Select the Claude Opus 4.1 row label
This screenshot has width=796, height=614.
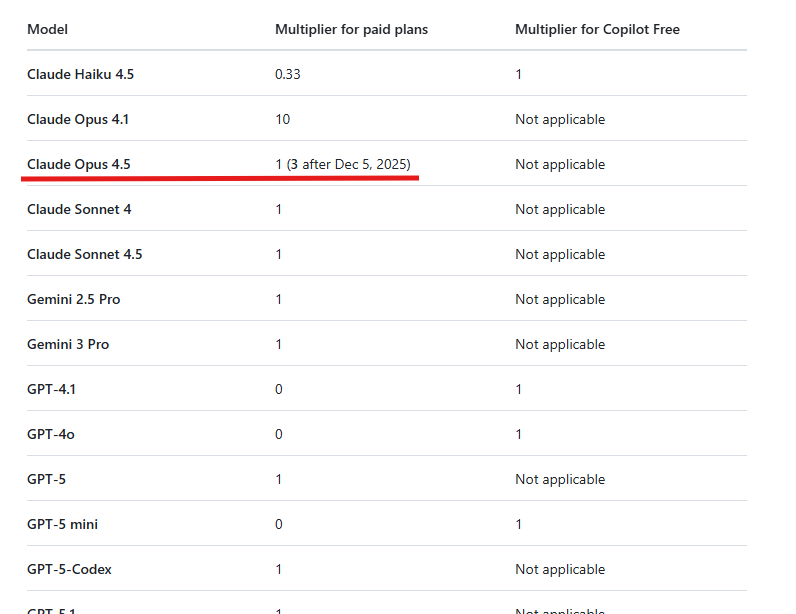[x=78, y=119]
